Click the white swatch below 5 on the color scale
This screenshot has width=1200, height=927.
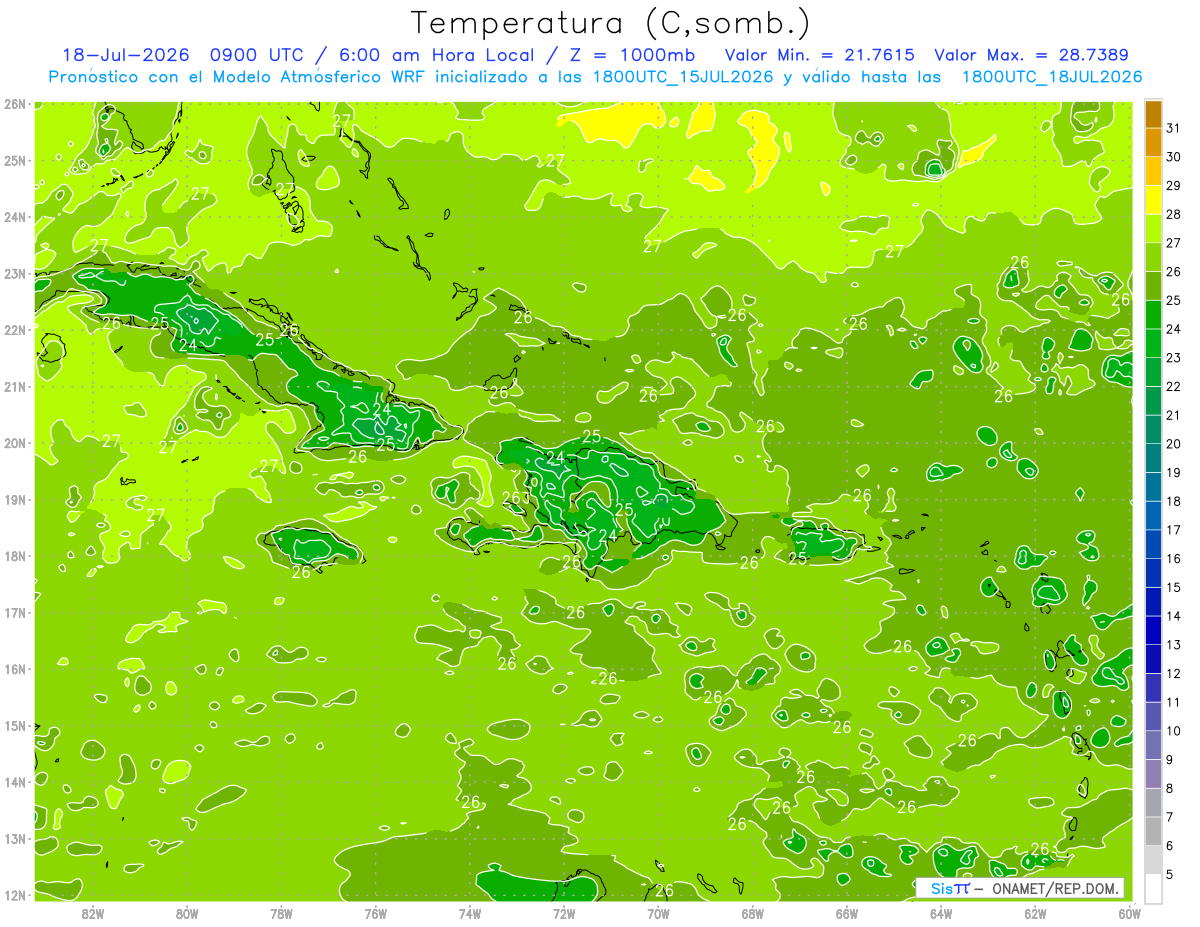[x=1152, y=888]
